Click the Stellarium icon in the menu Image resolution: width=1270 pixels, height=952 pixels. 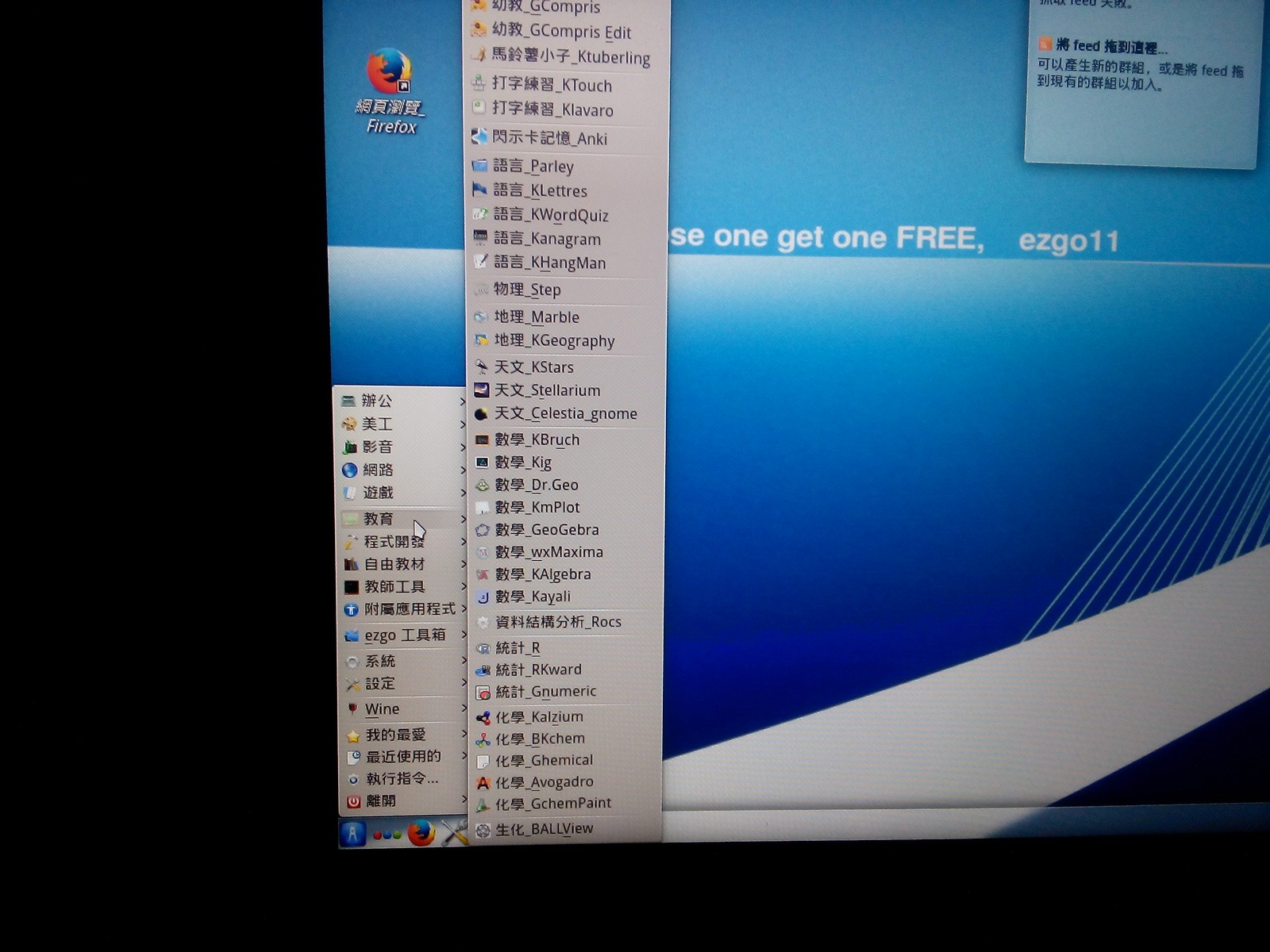481,390
